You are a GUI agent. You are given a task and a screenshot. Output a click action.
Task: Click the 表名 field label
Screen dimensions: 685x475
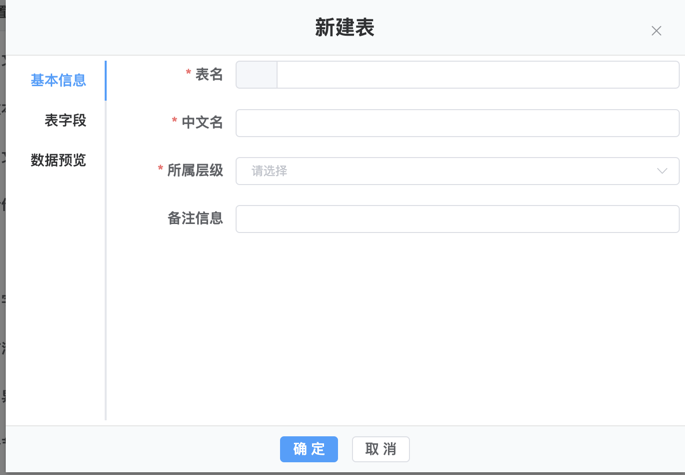pyautogui.click(x=209, y=75)
